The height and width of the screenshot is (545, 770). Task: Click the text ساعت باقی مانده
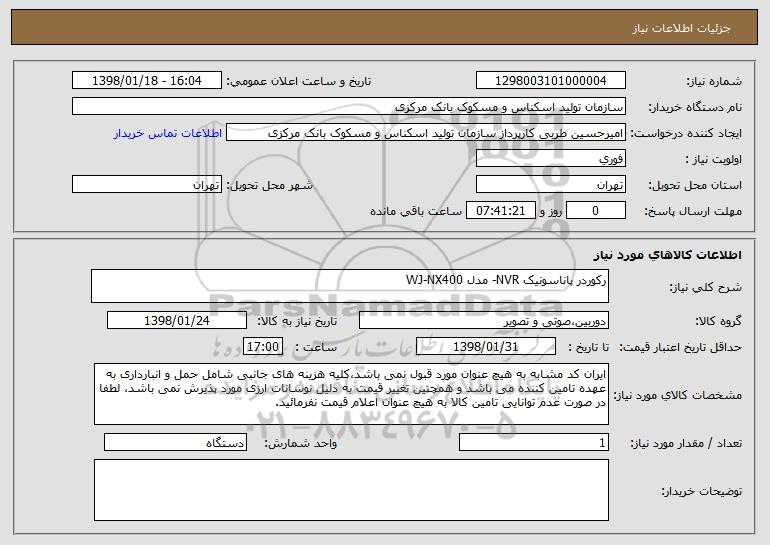416,212
